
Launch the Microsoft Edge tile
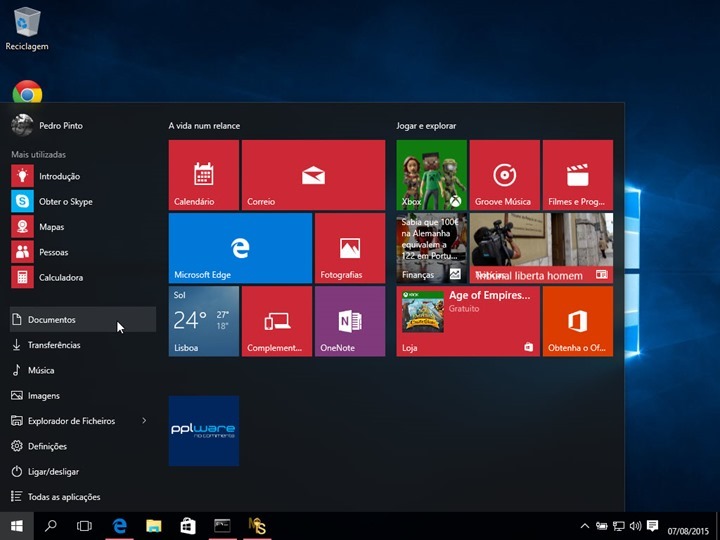pos(240,248)
